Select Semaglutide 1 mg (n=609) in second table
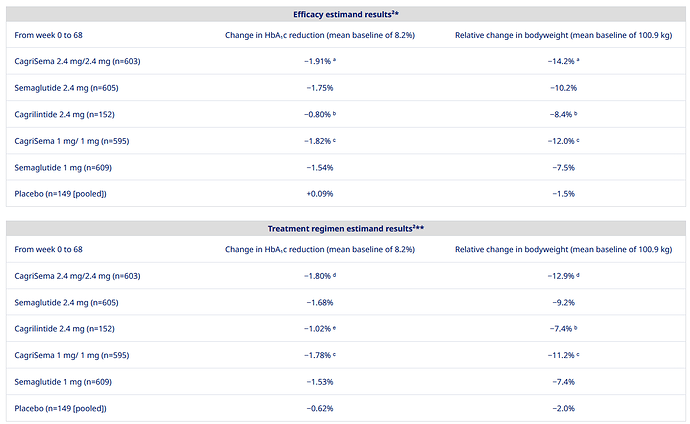Screen dimensions: 690x424 63,382
